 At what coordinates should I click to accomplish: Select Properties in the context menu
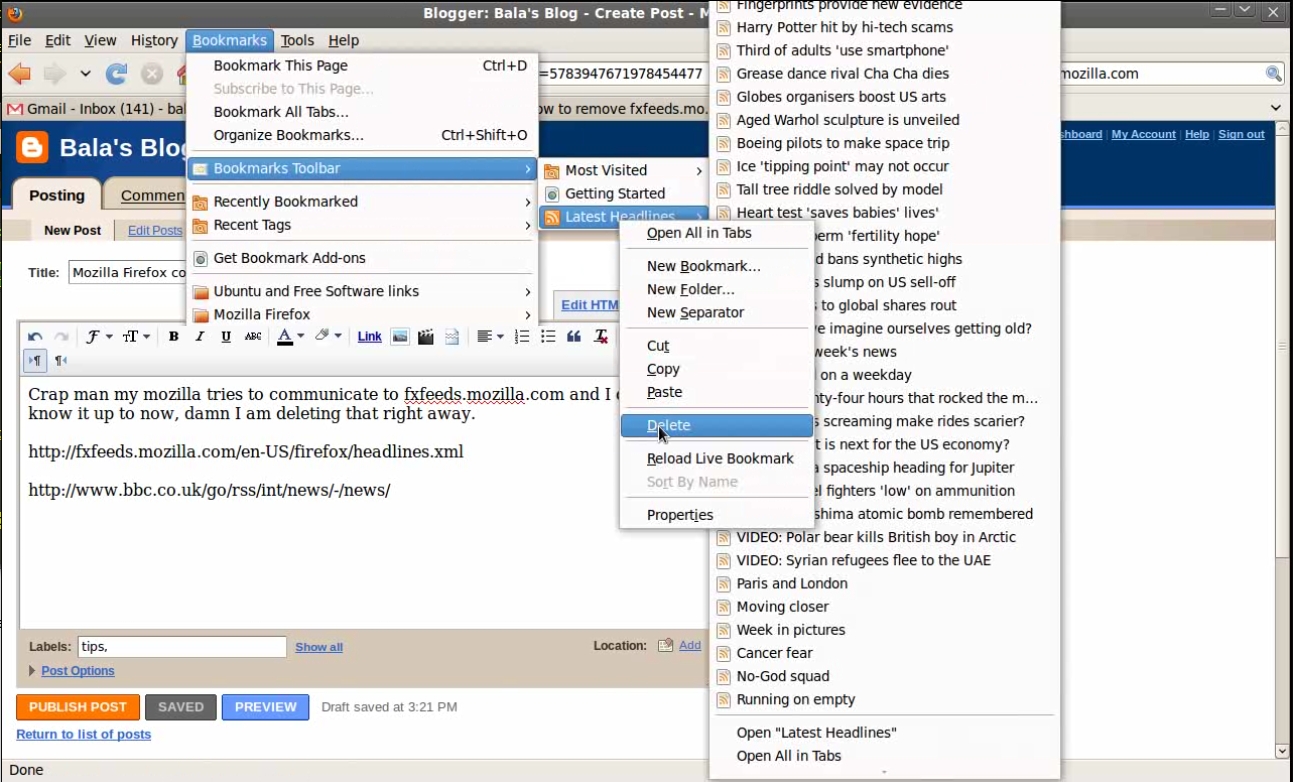(716, 515)
